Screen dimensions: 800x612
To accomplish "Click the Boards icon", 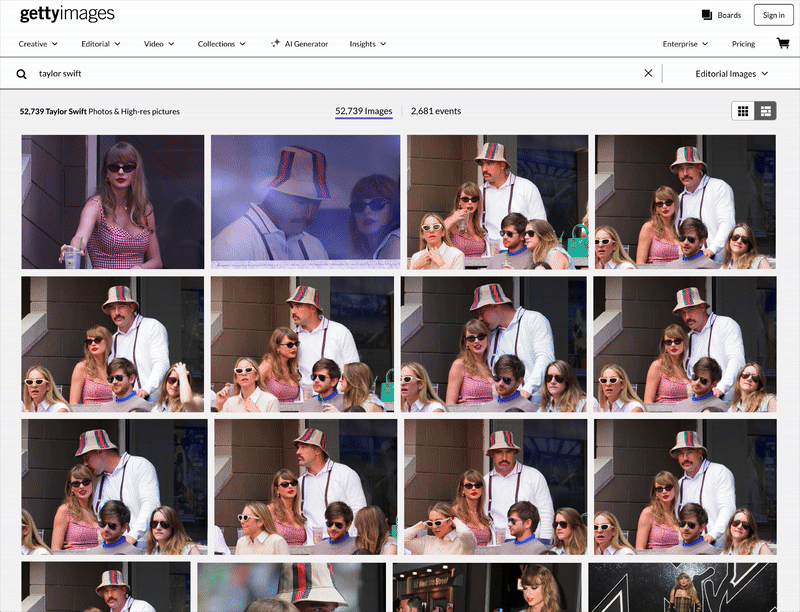I will (x=707, y=15).
